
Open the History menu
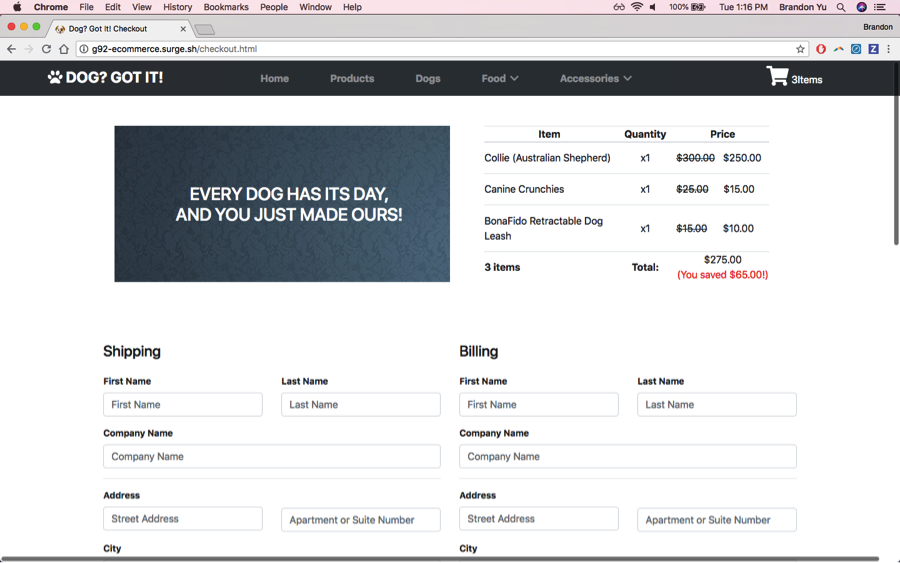pos(177,7)
